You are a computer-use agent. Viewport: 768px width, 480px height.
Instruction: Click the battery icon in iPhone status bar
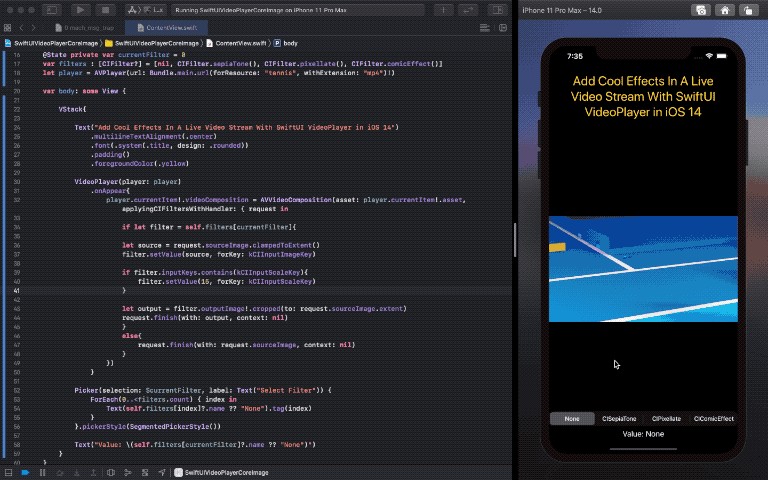(722, 56)
